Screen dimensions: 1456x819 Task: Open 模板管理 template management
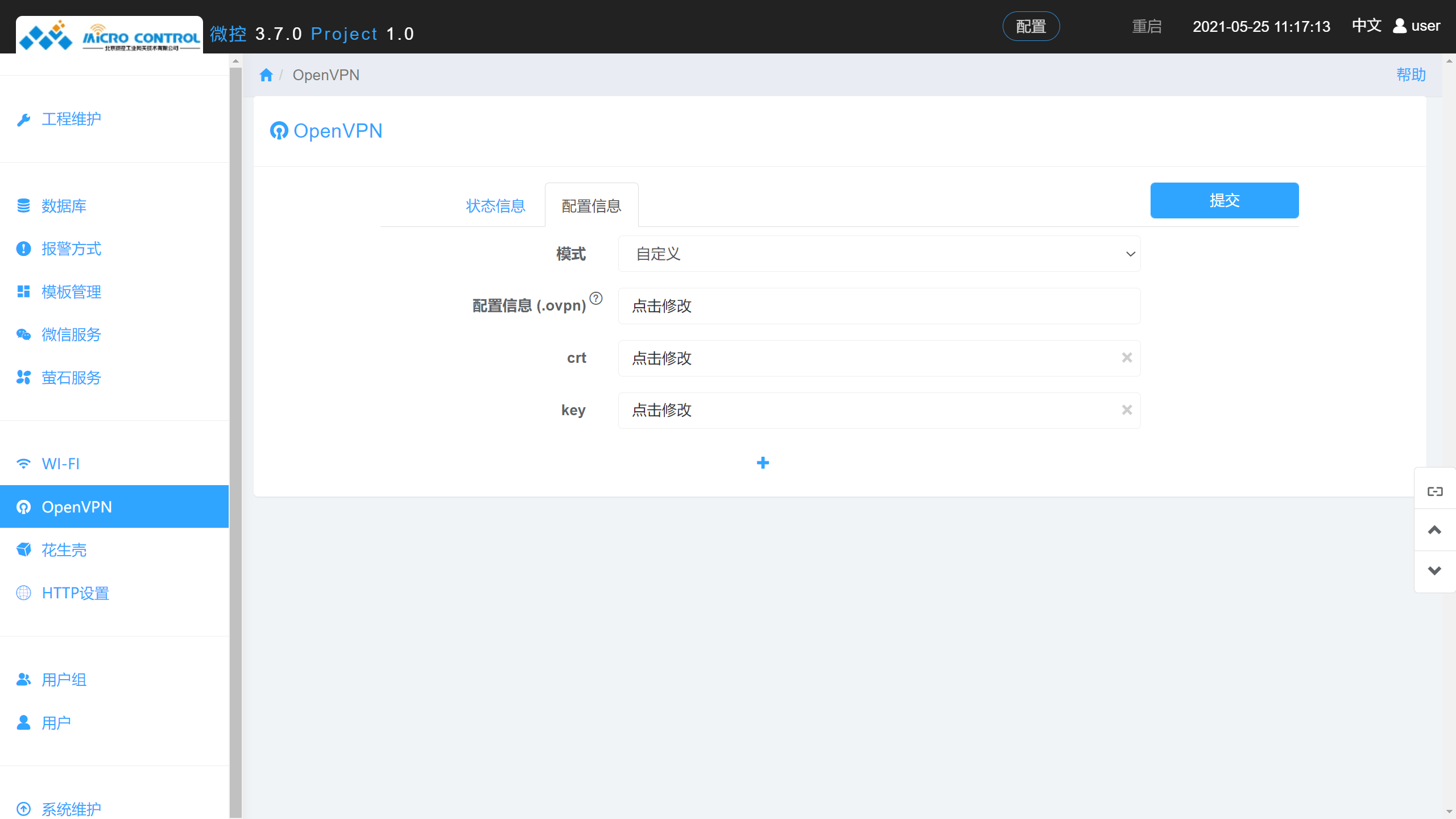point(71,292)
